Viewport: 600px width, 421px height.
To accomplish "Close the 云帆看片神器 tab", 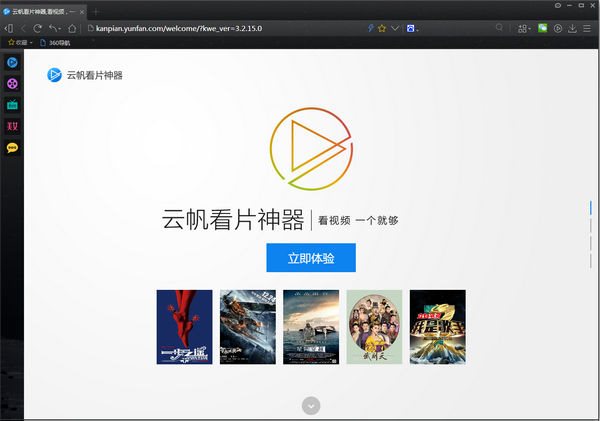I will pos(82,12).
